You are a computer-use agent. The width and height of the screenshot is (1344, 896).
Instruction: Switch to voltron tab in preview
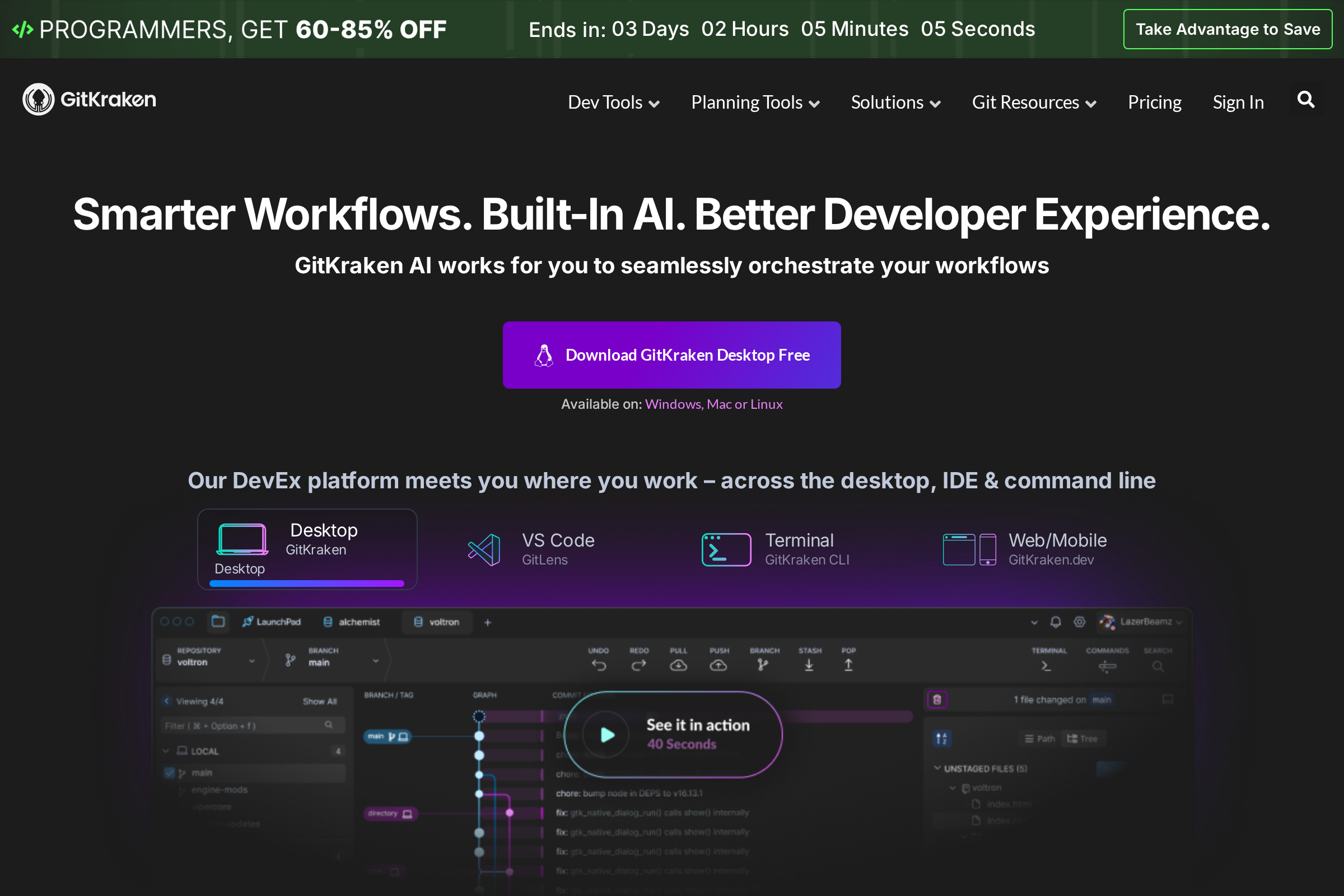tap(437, 622)
